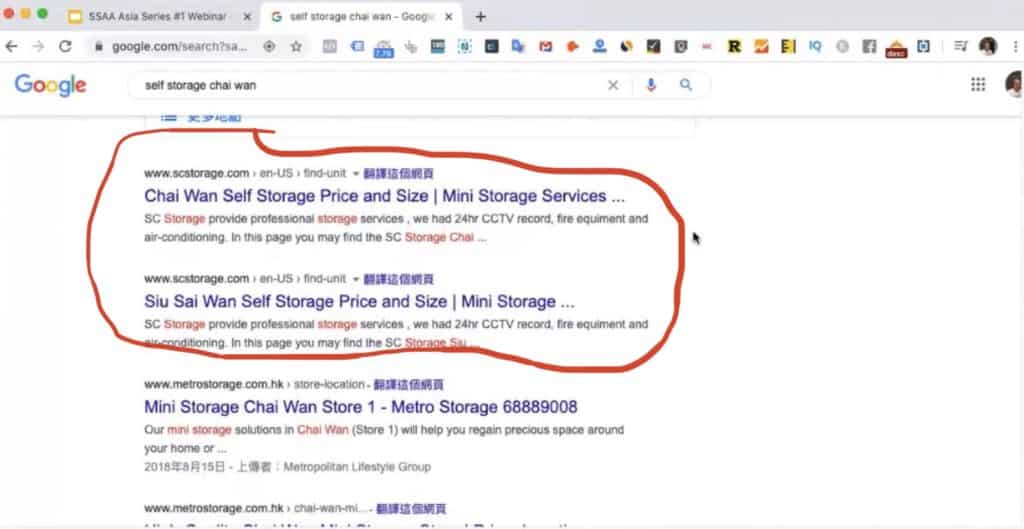Translate the metrostorage store-location result page
Image resolution: width=1024 pixels, height=529 pixels.
[x=409, y=385]
